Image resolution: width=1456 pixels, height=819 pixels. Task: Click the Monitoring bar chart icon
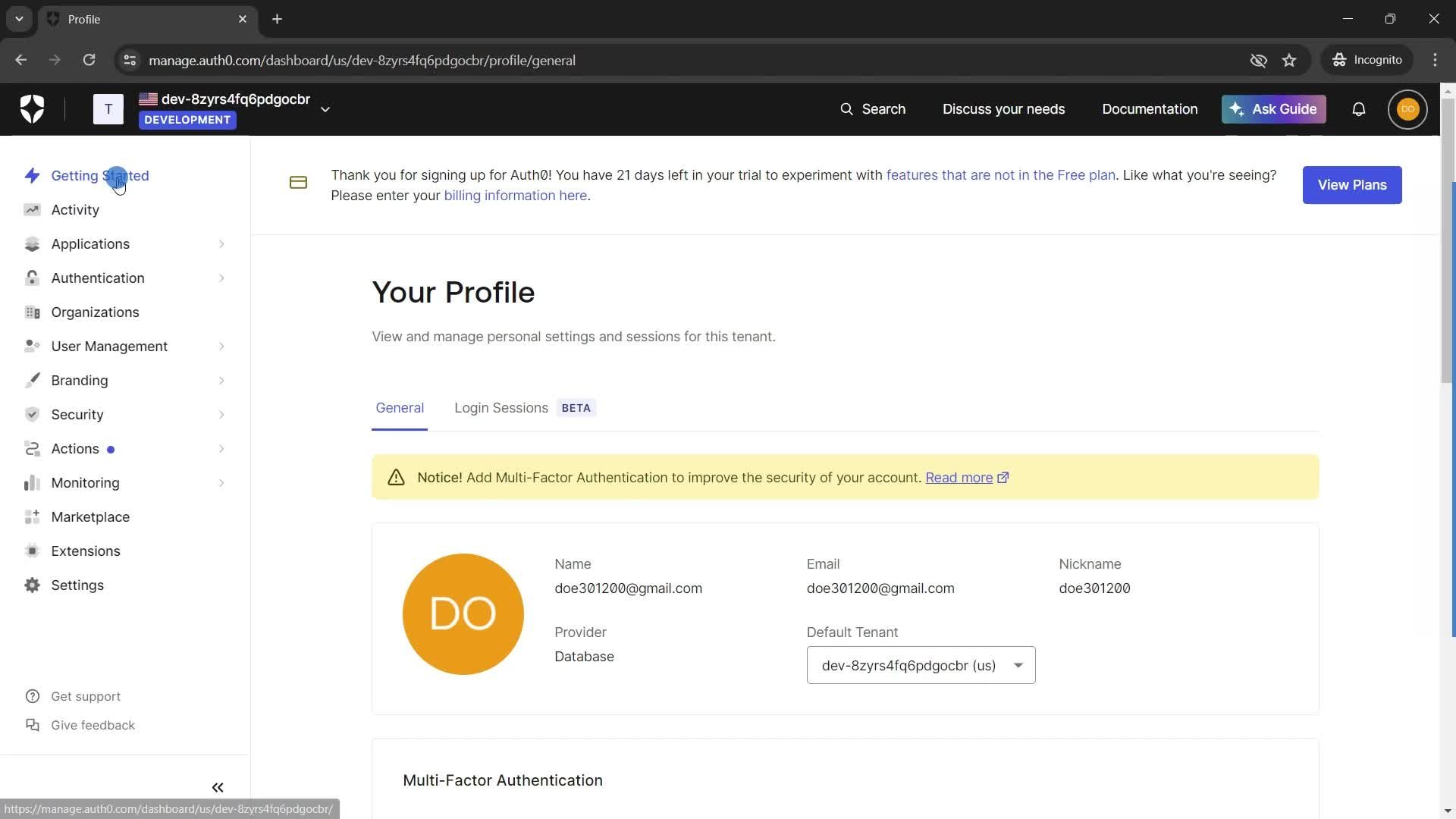[x=32, y=483]
